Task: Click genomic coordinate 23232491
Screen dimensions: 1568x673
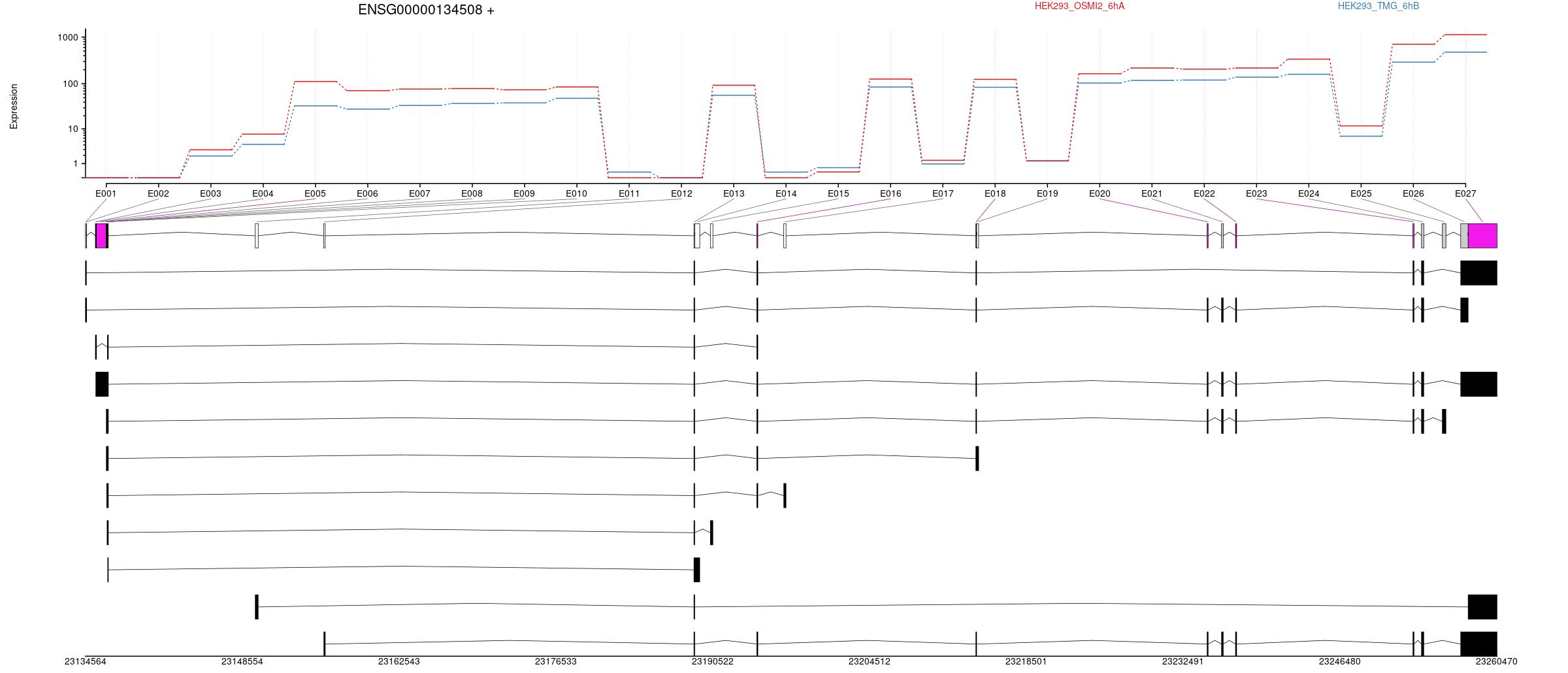Action: (1183, 661)
